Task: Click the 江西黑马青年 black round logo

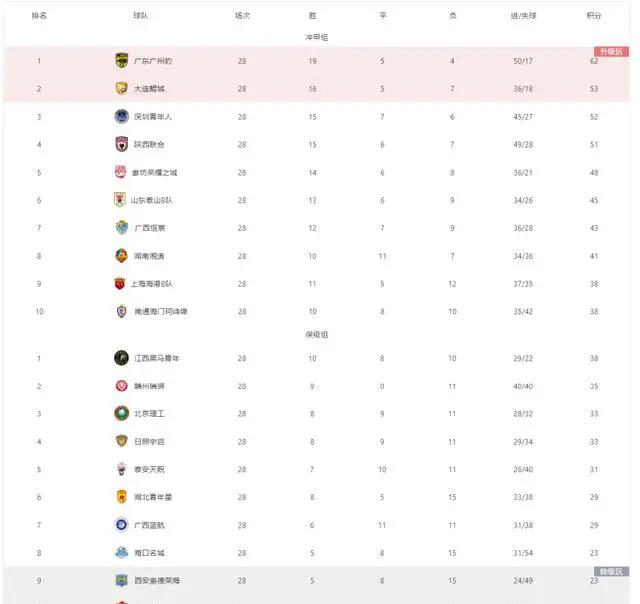Action: tap(121, 358)
